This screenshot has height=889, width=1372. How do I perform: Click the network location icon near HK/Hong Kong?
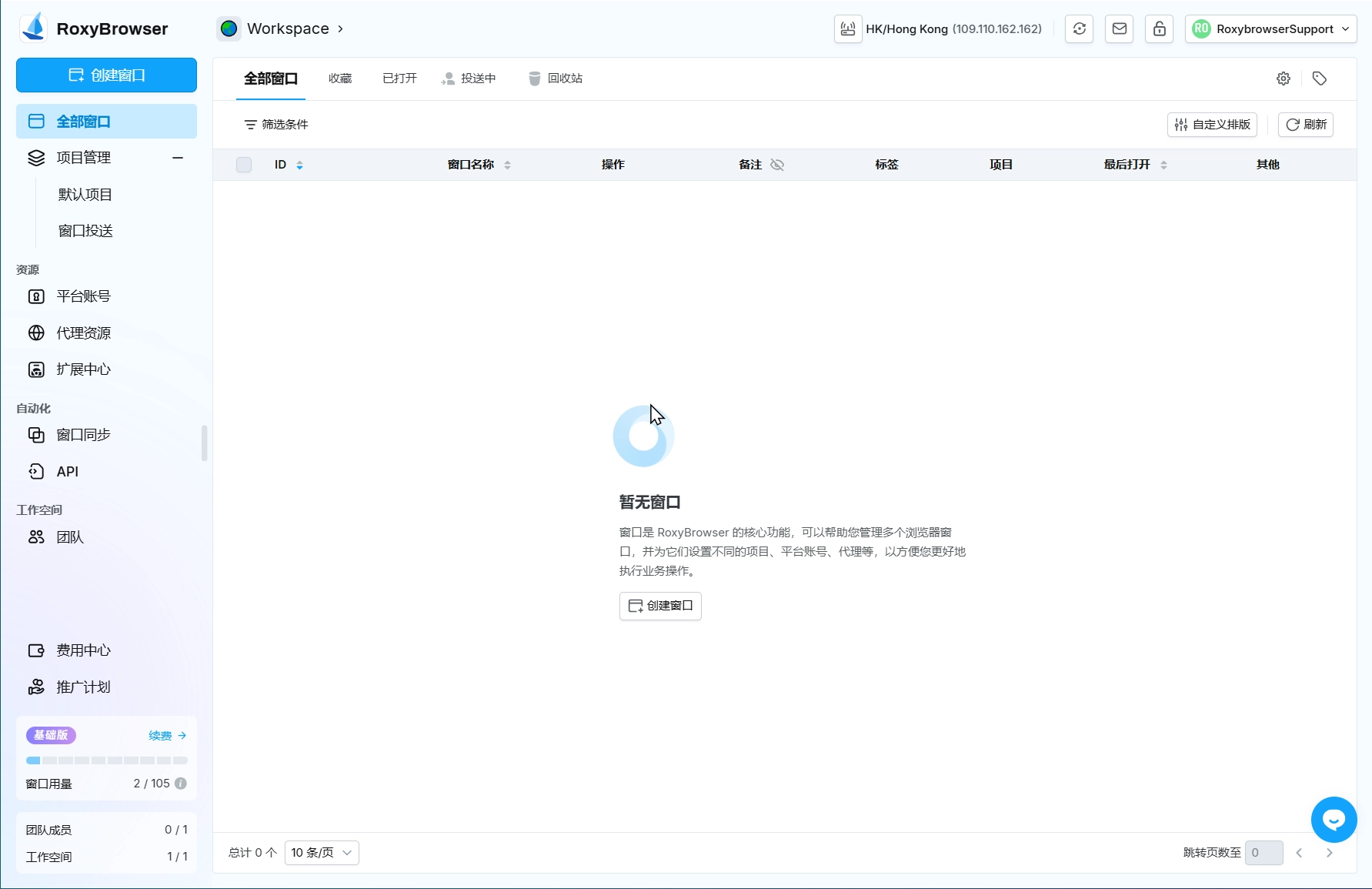(848, 29)
